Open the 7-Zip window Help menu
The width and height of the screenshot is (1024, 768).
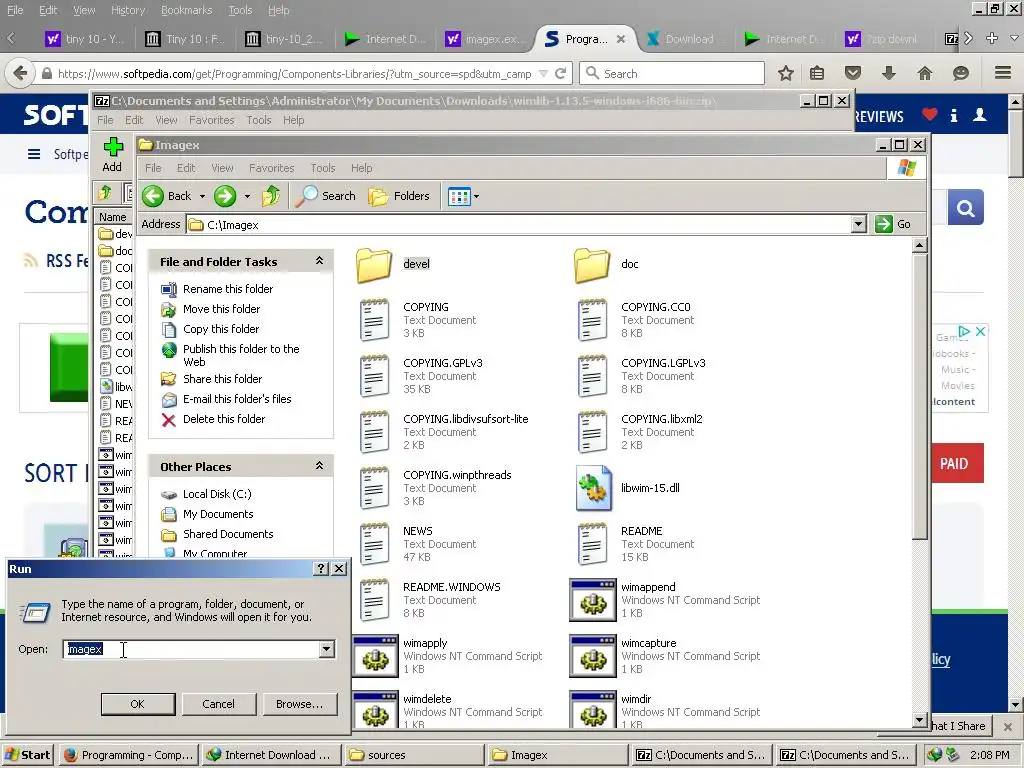click(293, 120)
